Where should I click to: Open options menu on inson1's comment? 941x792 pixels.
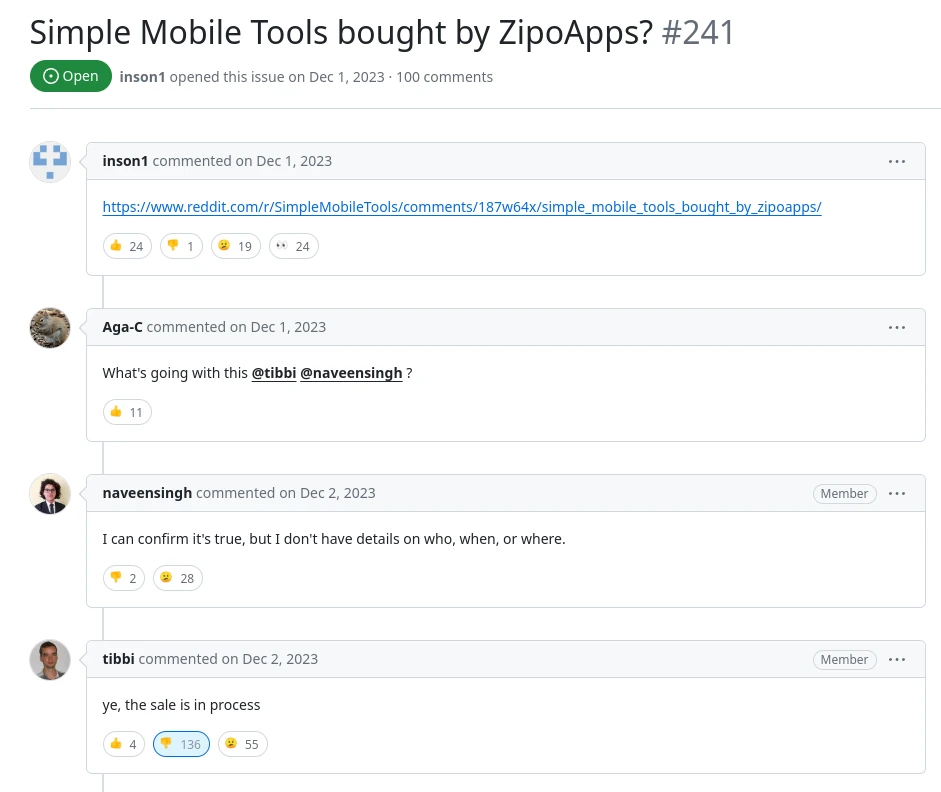point(897,161)
